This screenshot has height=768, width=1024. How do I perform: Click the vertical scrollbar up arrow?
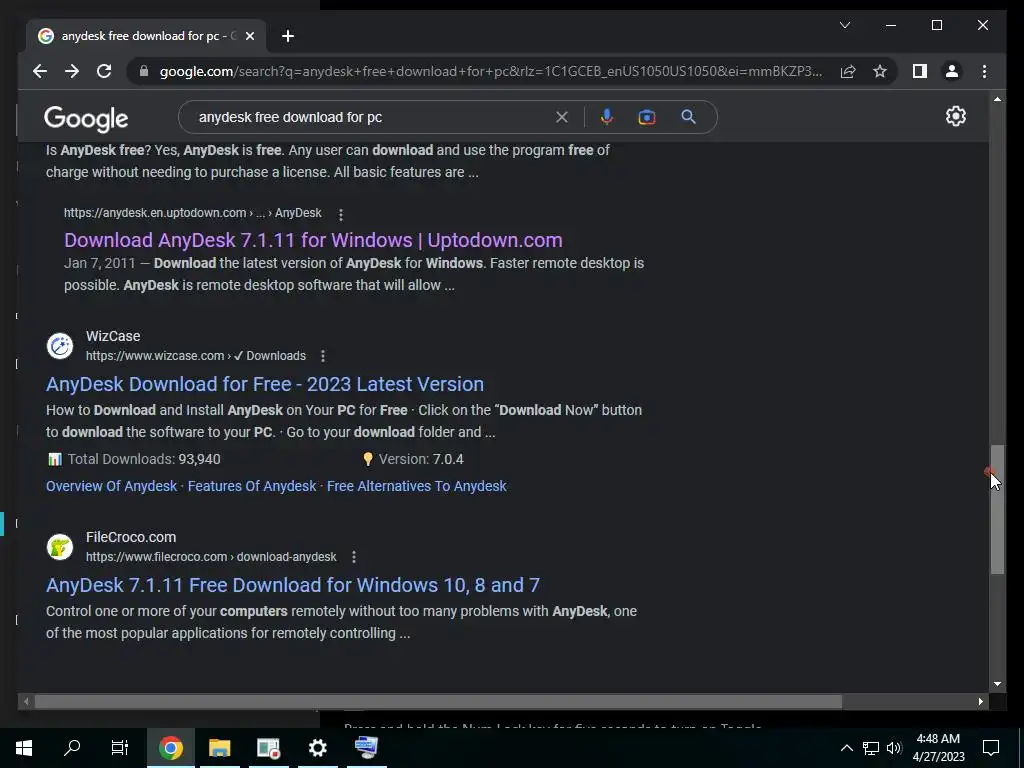pos(997,99)
